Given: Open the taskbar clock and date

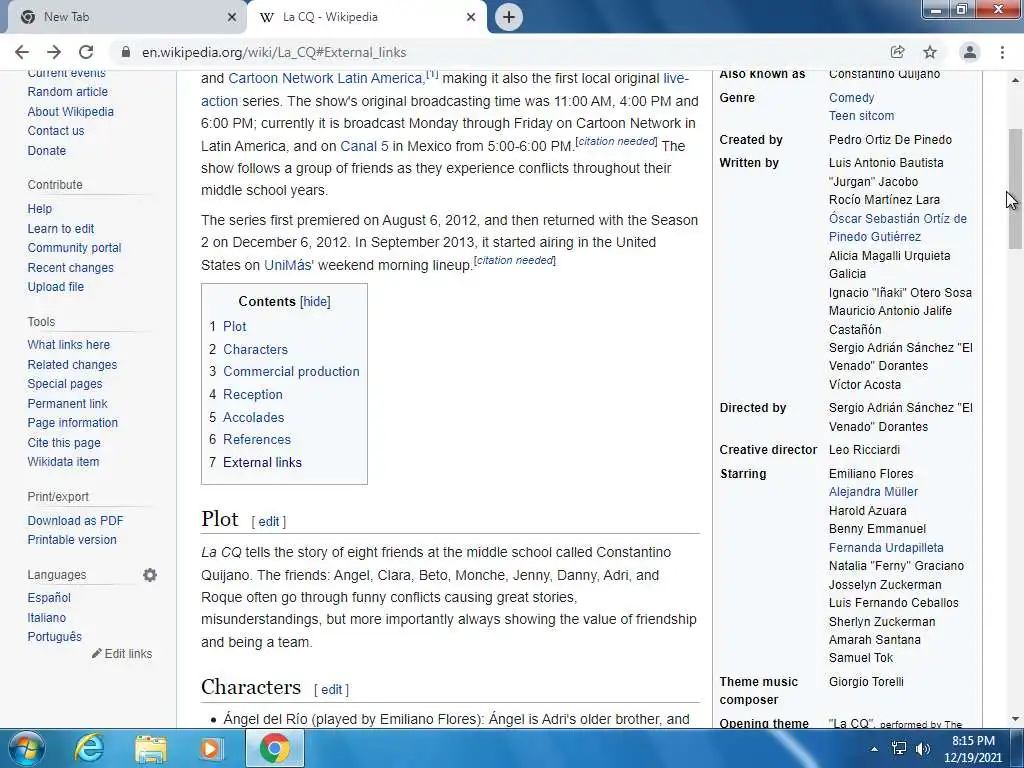Looking at the screenshot, I should (972, 749).
